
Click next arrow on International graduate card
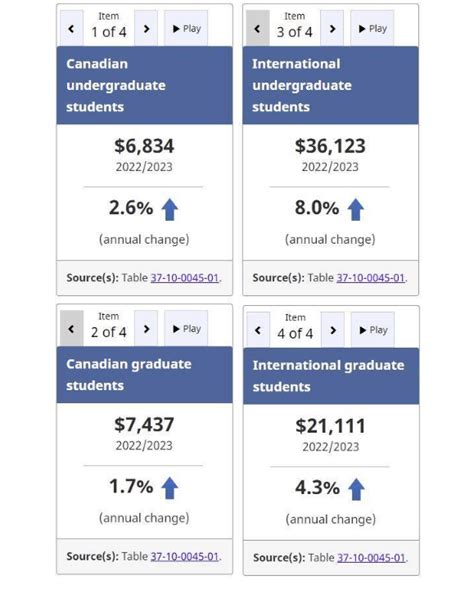point(333,330)
